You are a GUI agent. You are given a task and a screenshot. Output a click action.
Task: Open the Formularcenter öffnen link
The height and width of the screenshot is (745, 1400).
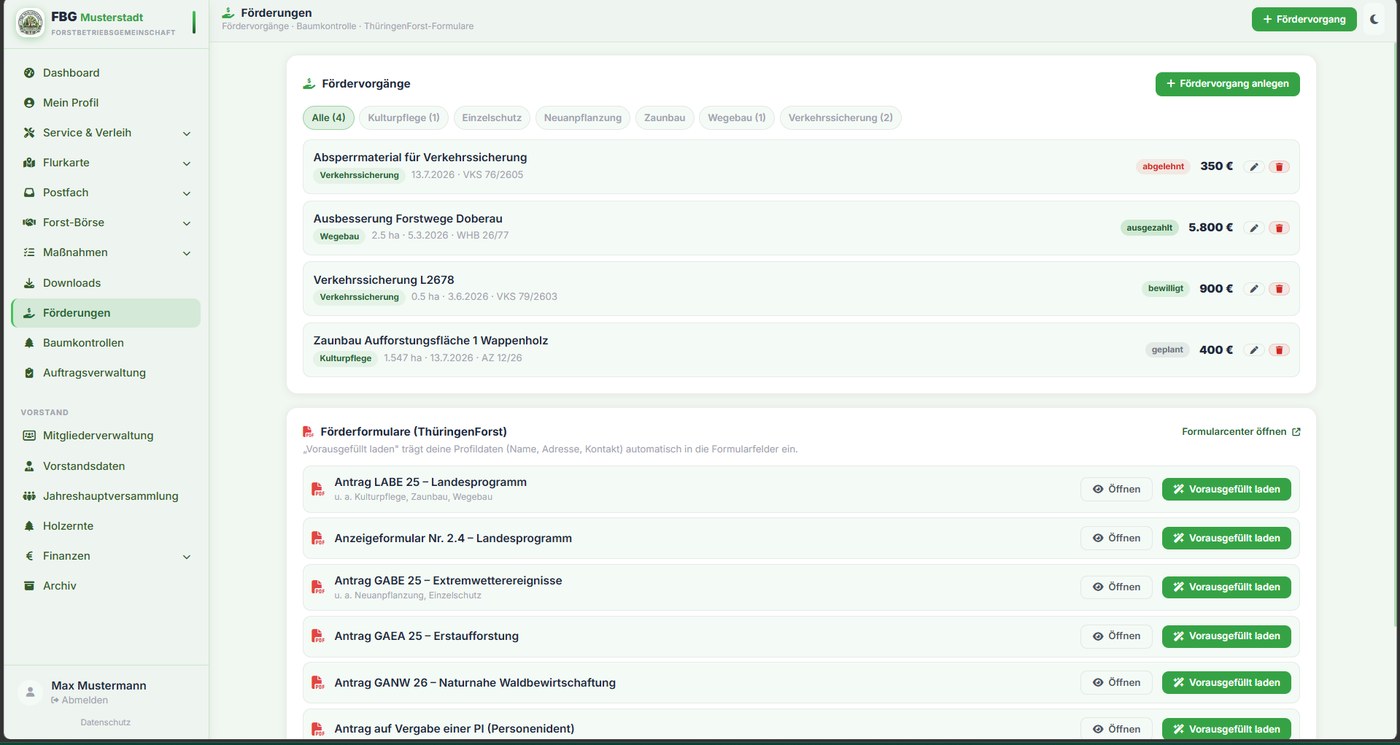pos(1241,432)
